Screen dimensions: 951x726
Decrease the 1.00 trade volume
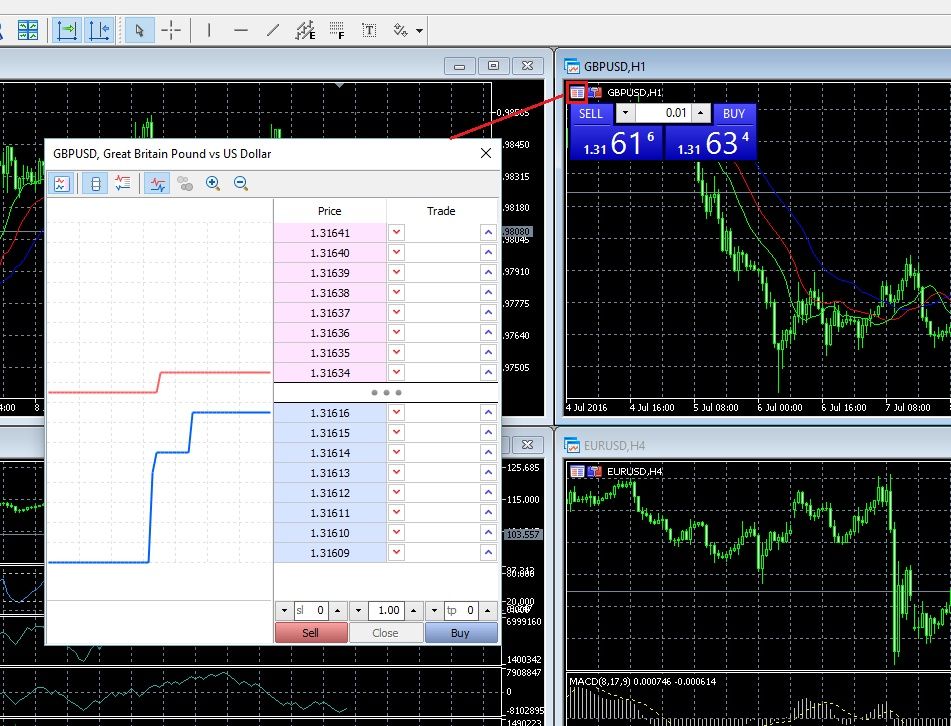click(x=358, y=610)
